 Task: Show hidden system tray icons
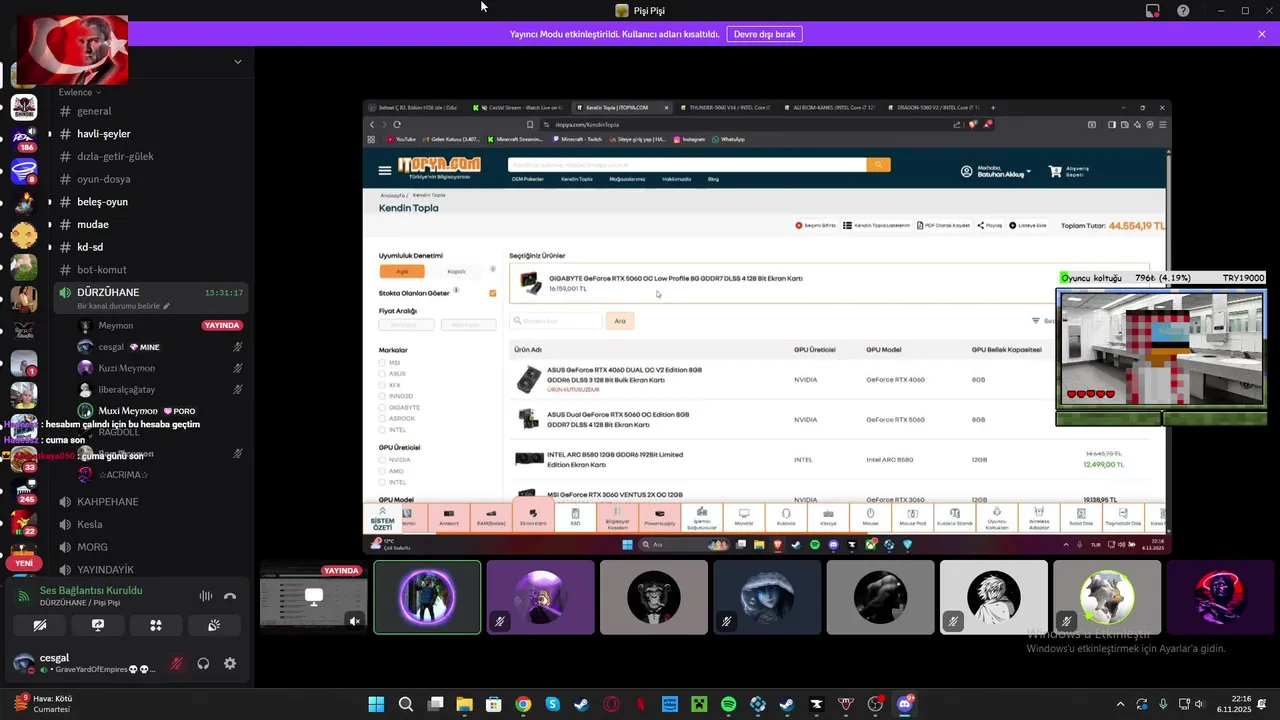(1120, 704)
